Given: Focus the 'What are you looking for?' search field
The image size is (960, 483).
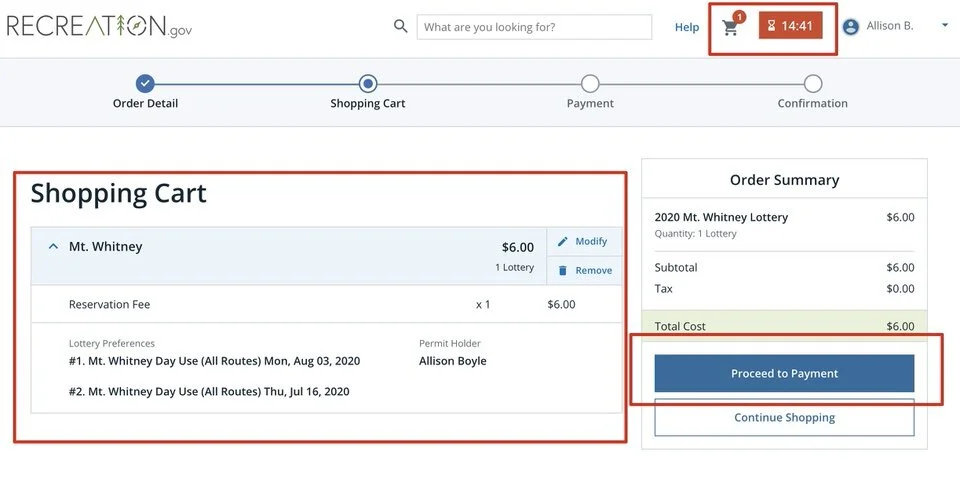Looking at the screenshot, I should [534, 27].
